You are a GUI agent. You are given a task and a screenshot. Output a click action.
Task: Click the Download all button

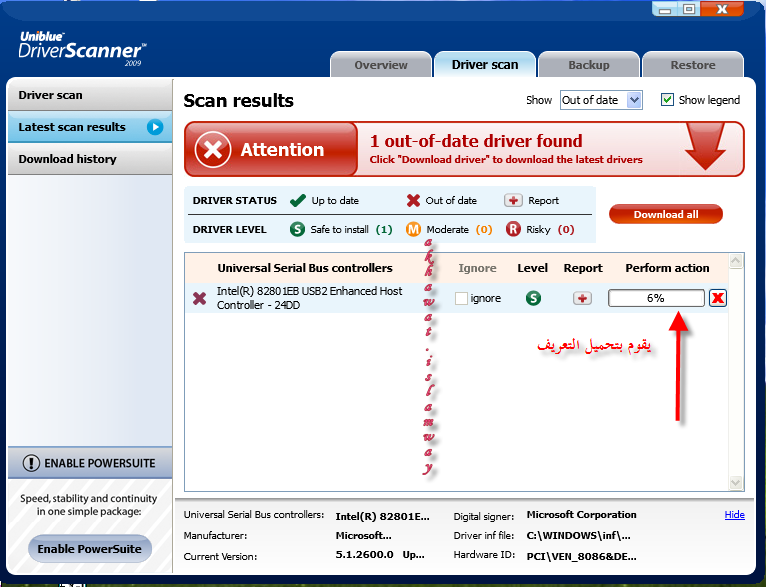pyautogui.click(x=665, y=214)
